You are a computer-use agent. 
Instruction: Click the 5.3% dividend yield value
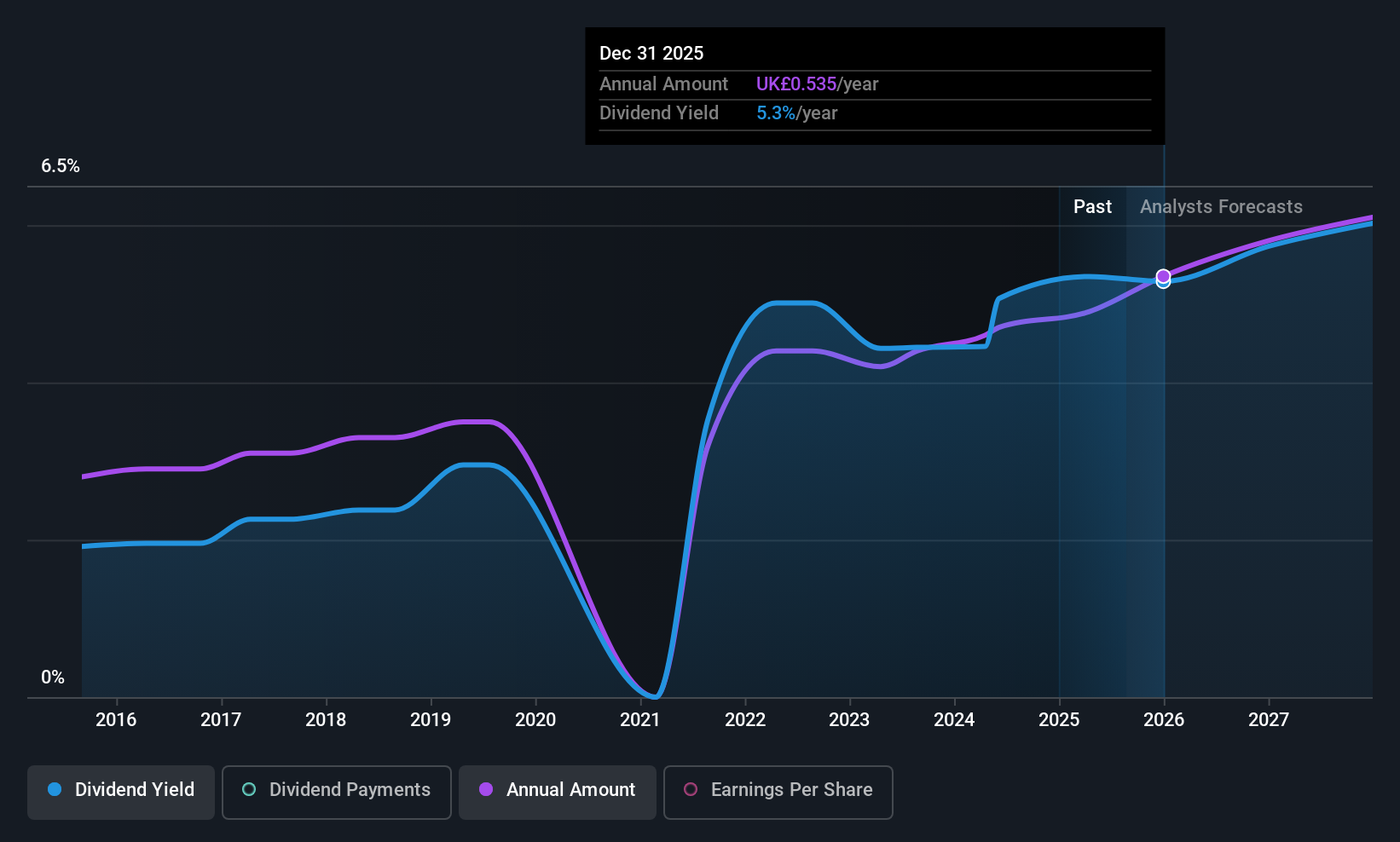click(776, 113)
